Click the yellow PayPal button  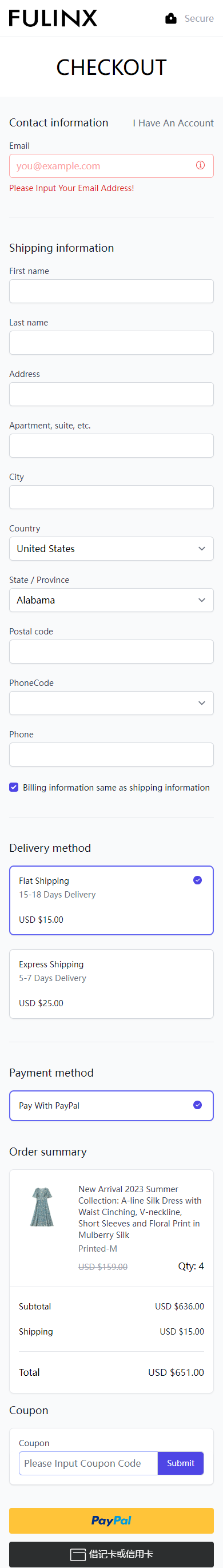click(111, 1520)
